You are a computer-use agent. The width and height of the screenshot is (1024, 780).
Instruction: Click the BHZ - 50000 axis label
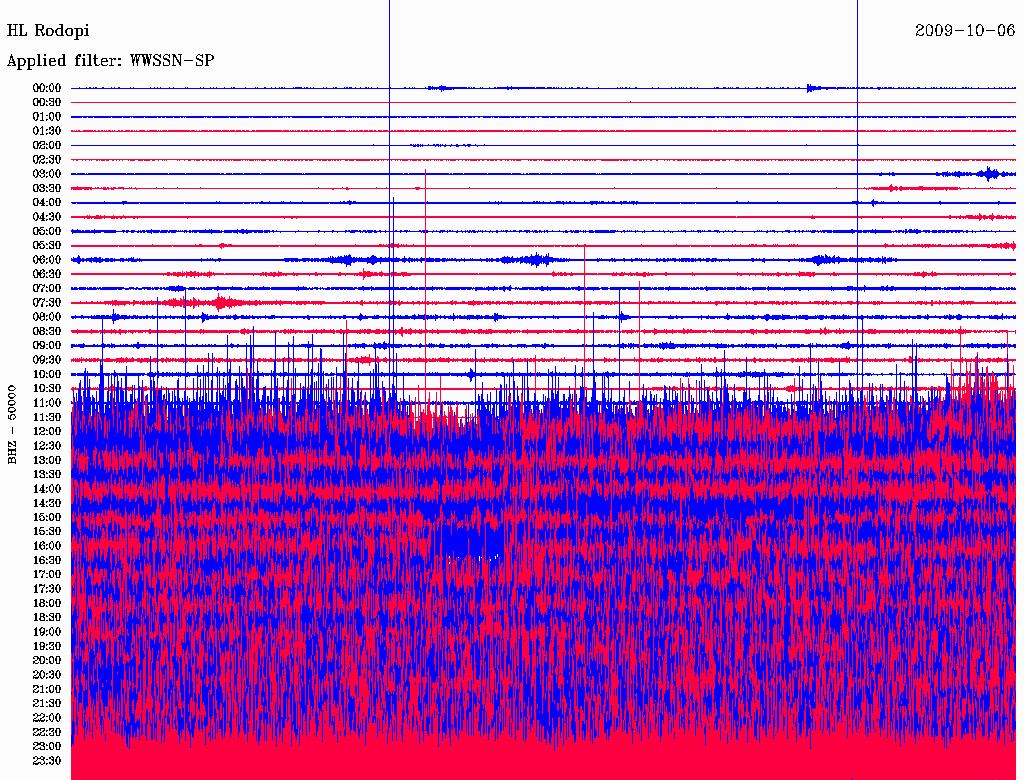[12, 425]
